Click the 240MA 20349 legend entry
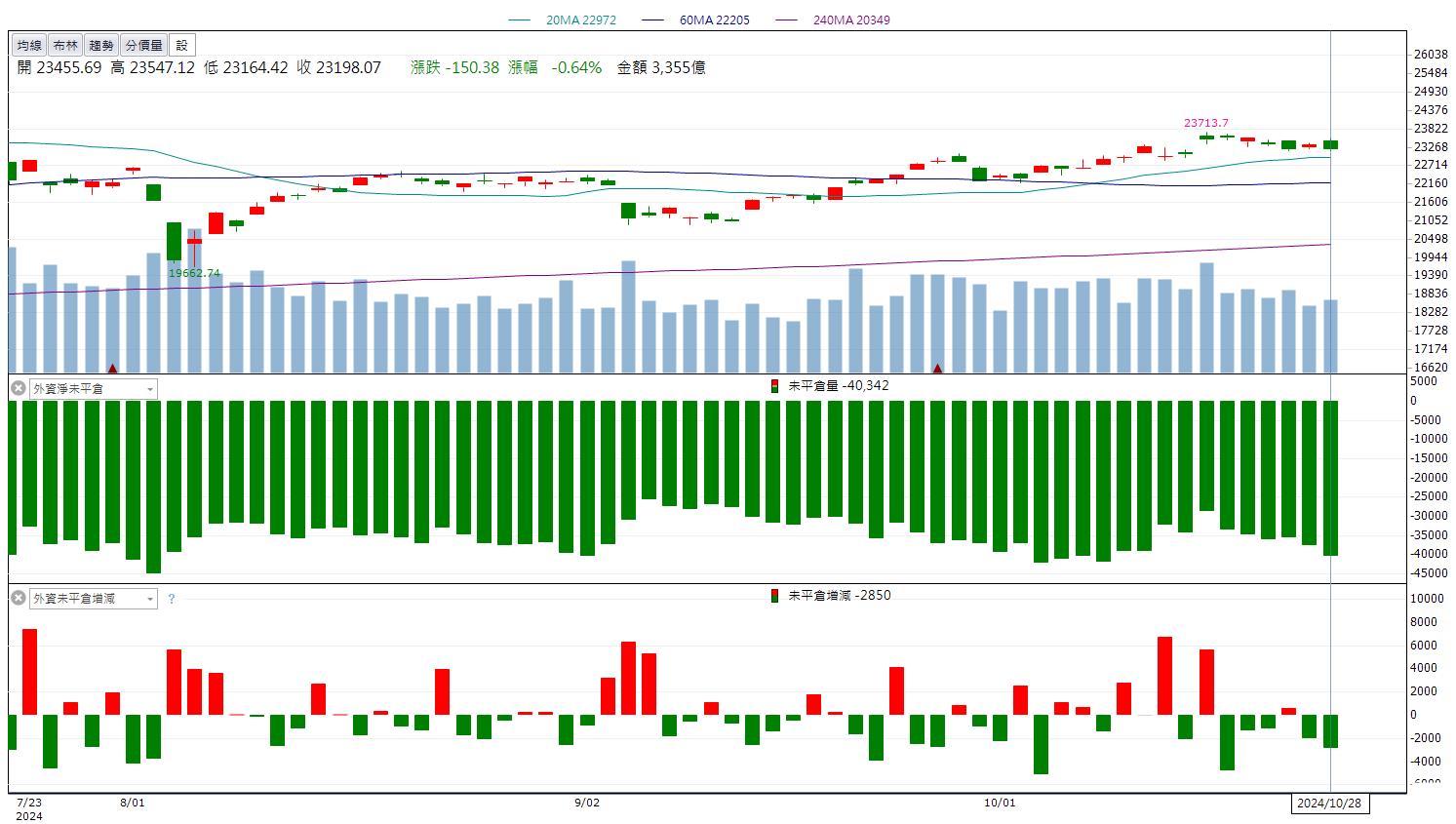1456x824 pixels. pyautogui.click(x=833, y=20)
